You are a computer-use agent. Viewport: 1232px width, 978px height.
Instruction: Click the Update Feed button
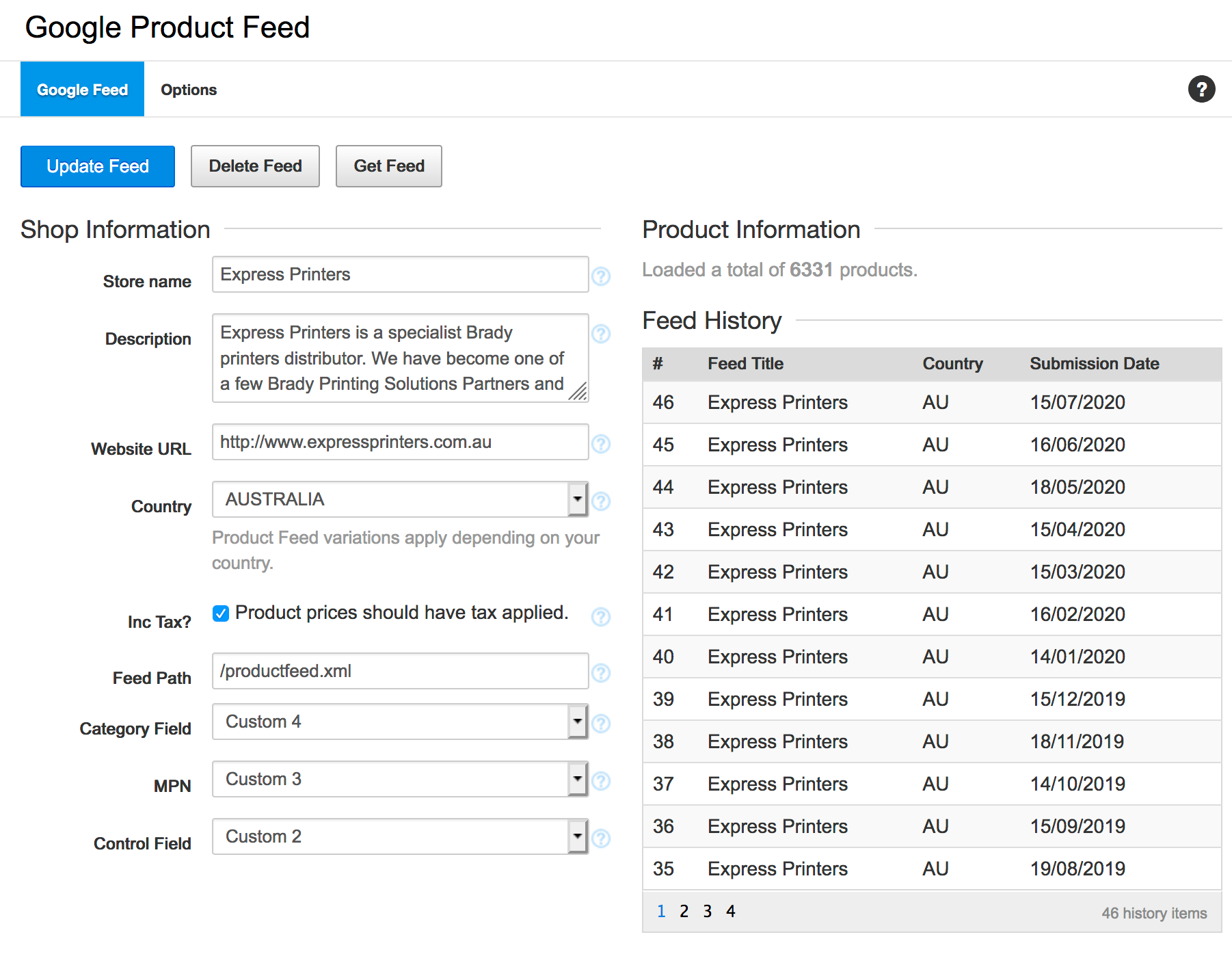(x=98, y=166)
